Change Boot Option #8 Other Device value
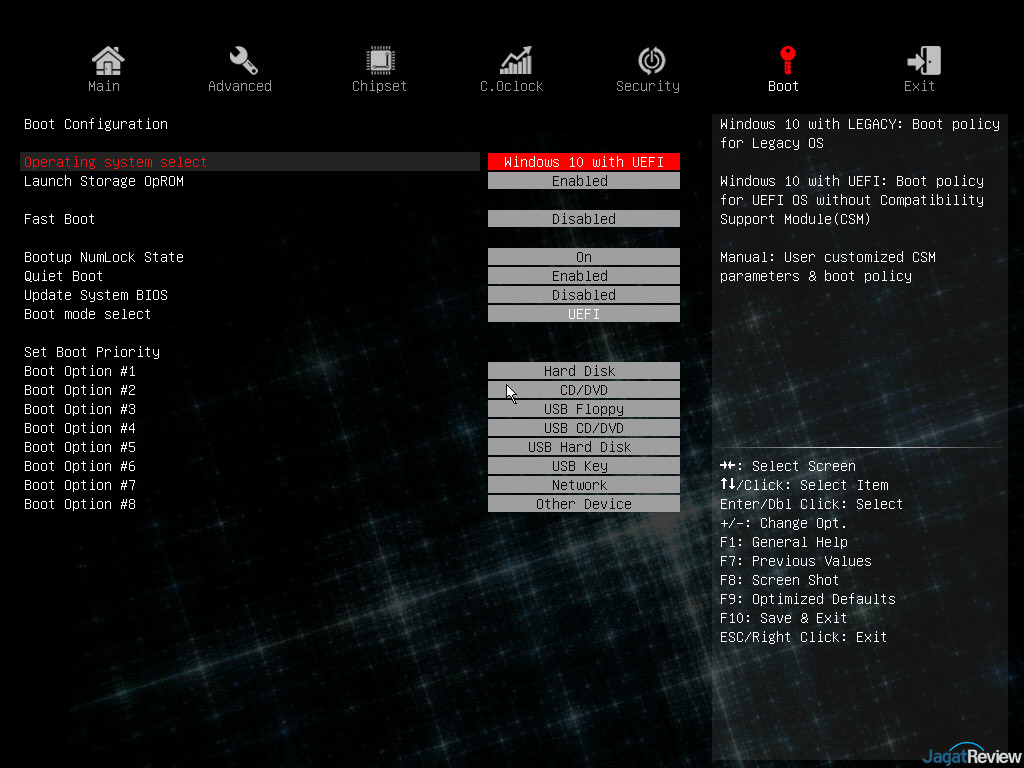 [583, 504]
